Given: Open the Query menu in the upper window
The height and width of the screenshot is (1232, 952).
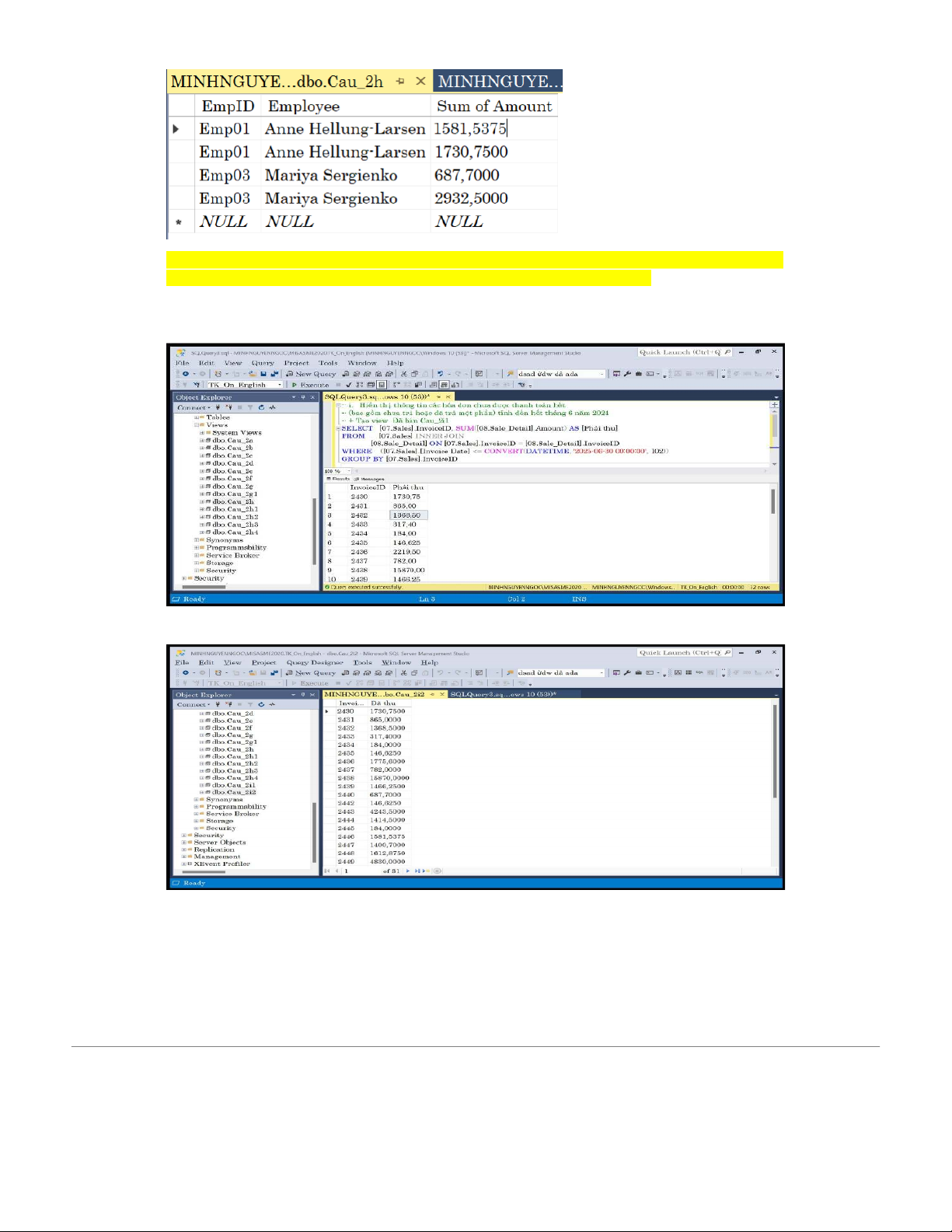Looking at the screenshot, I should click(x=262, y=363).
